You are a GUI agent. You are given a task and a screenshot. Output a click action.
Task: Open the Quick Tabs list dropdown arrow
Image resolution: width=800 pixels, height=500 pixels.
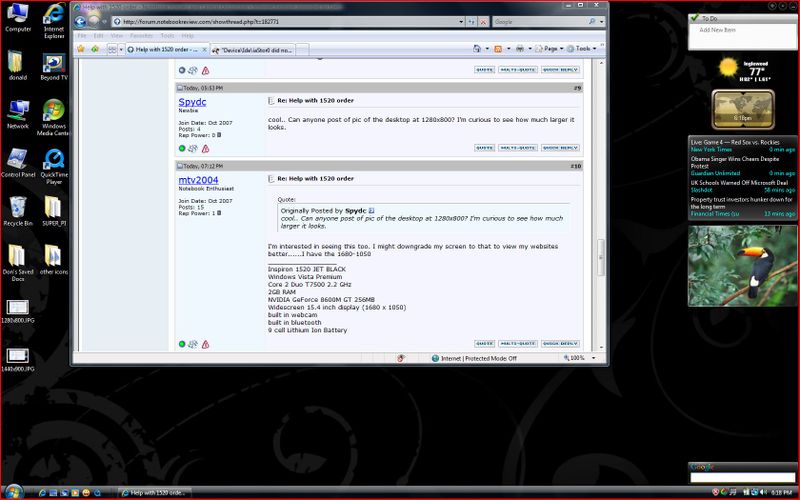[121, 49]
